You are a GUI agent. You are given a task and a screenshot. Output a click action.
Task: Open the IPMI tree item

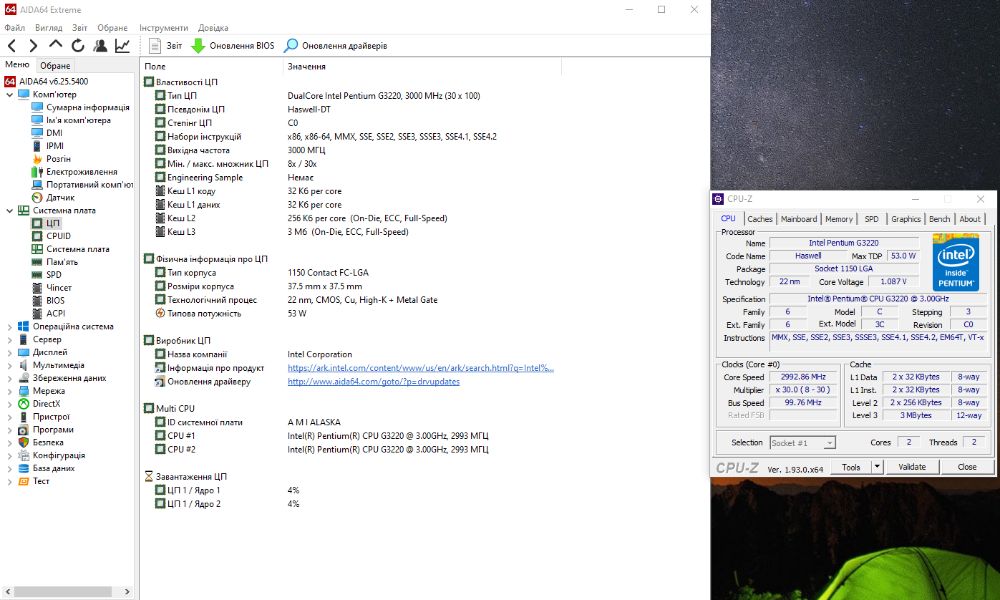(x=55, y=145)
